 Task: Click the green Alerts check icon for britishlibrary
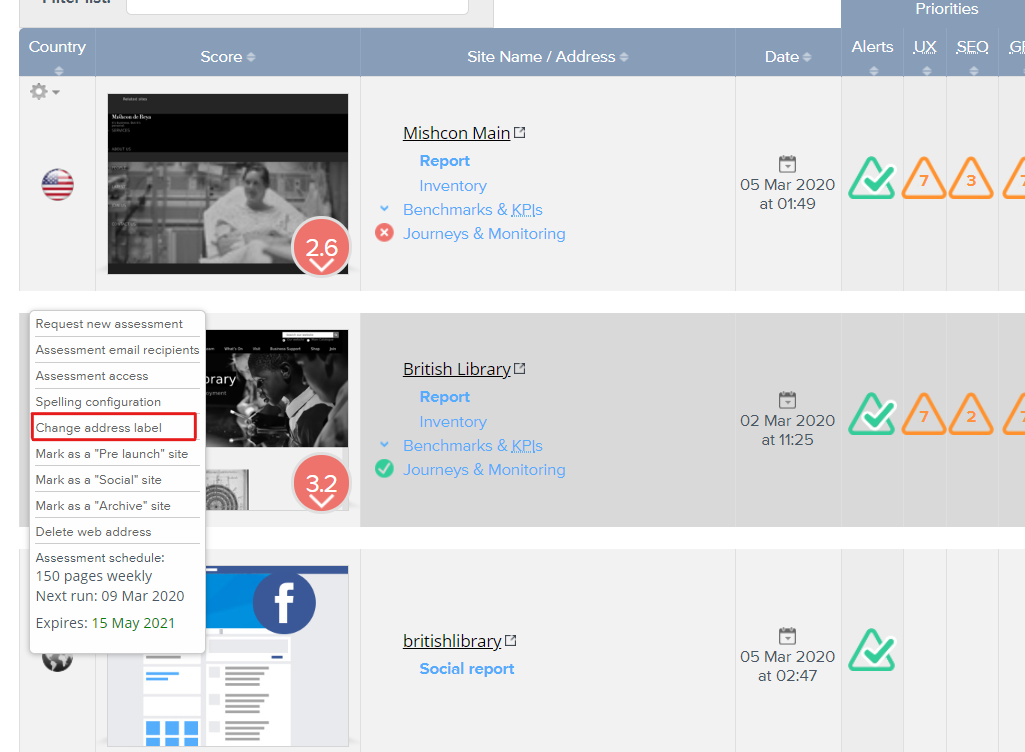tap(872, 650)
